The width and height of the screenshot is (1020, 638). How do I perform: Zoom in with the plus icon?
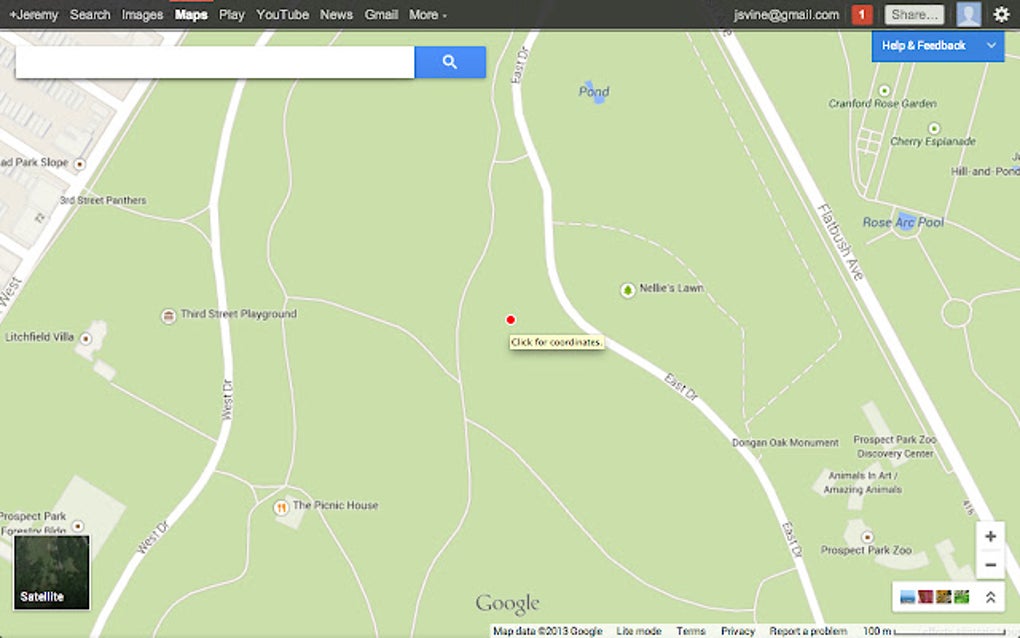(x=990, y=536)
